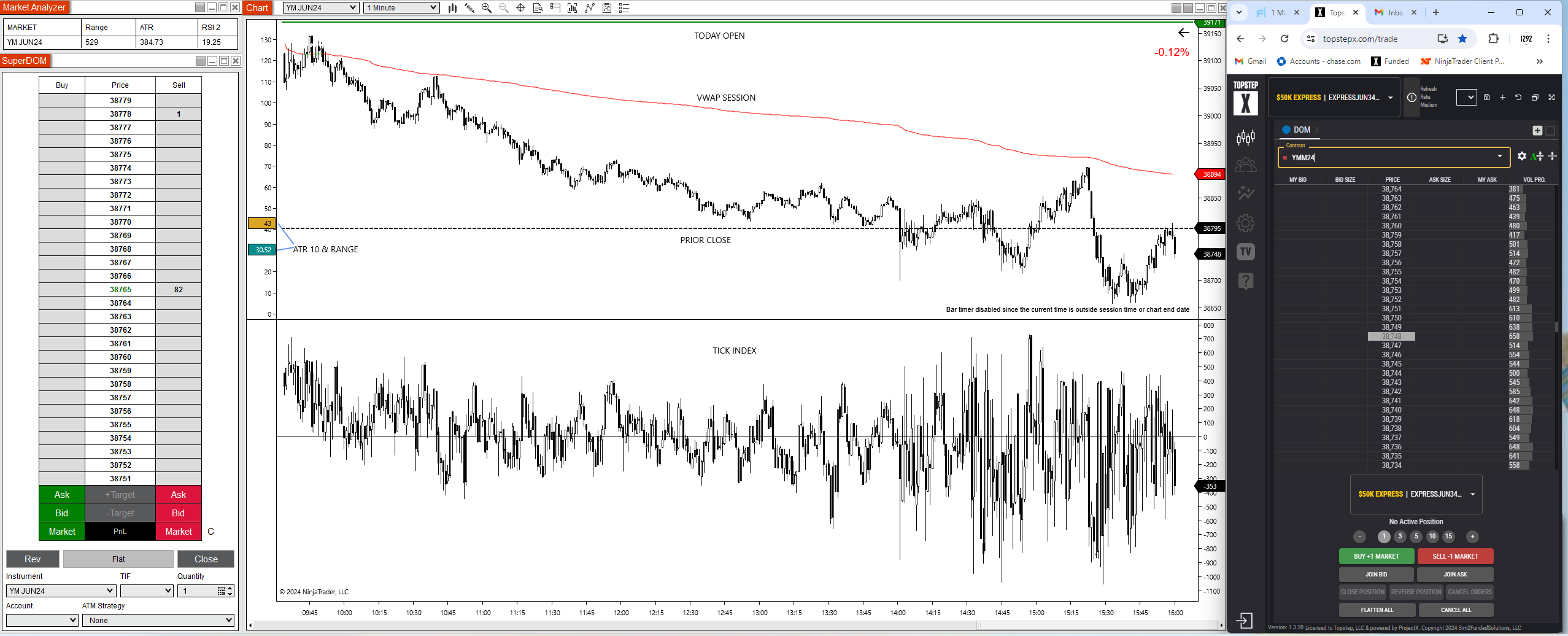Open the sparkle trend icon in TopstepX sidebar
1568x636 pixels.
1246,193
